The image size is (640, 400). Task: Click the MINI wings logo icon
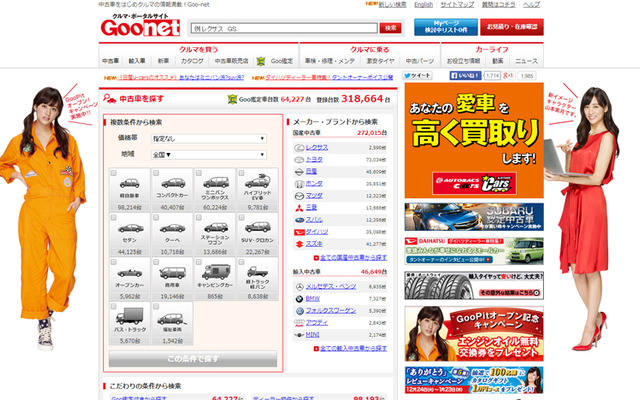tap(300, 335)
